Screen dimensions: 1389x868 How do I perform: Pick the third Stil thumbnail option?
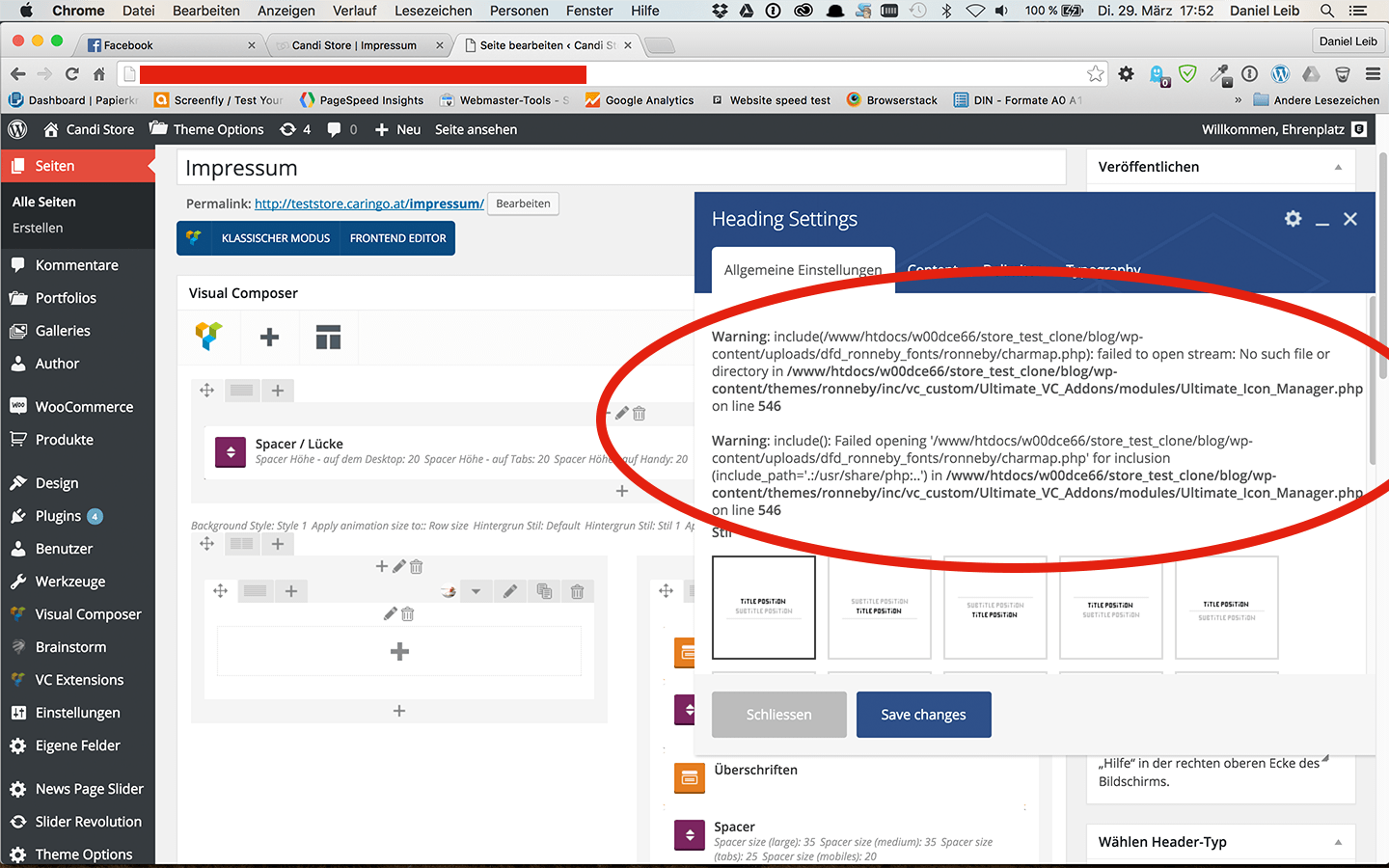994,607
